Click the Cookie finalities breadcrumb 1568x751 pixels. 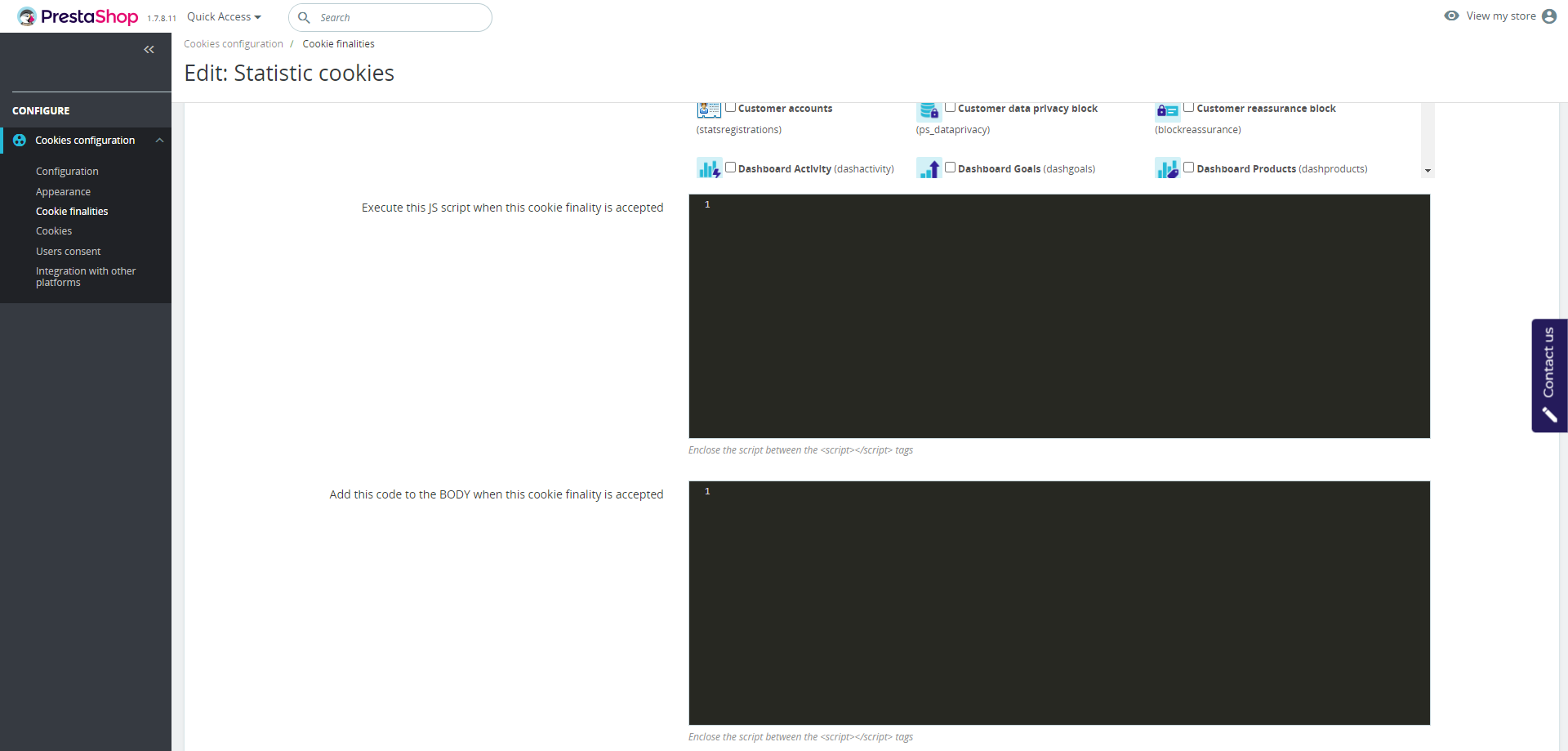click(339, 44)
